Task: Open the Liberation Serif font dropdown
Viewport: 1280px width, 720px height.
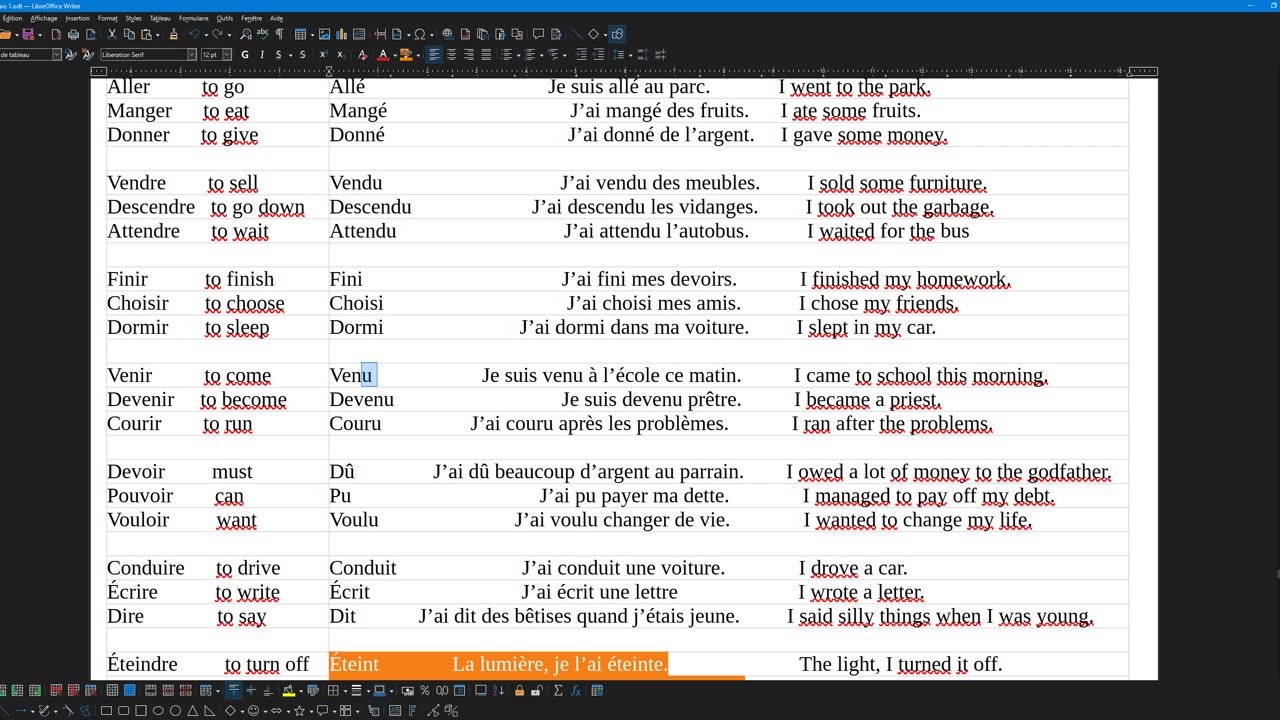Action: [x=192, y=54]
